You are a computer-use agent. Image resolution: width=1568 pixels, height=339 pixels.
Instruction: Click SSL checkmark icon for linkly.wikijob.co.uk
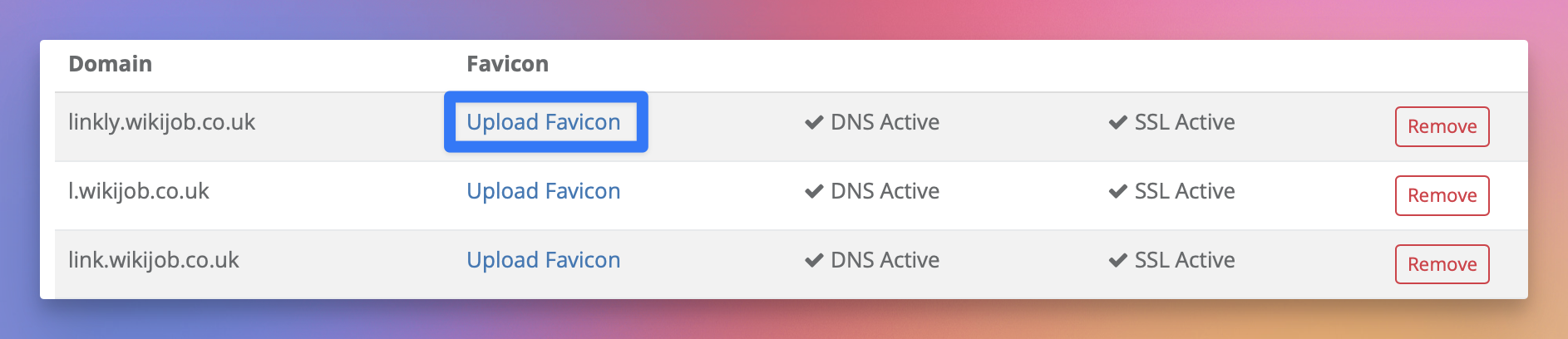point(1117,123)
